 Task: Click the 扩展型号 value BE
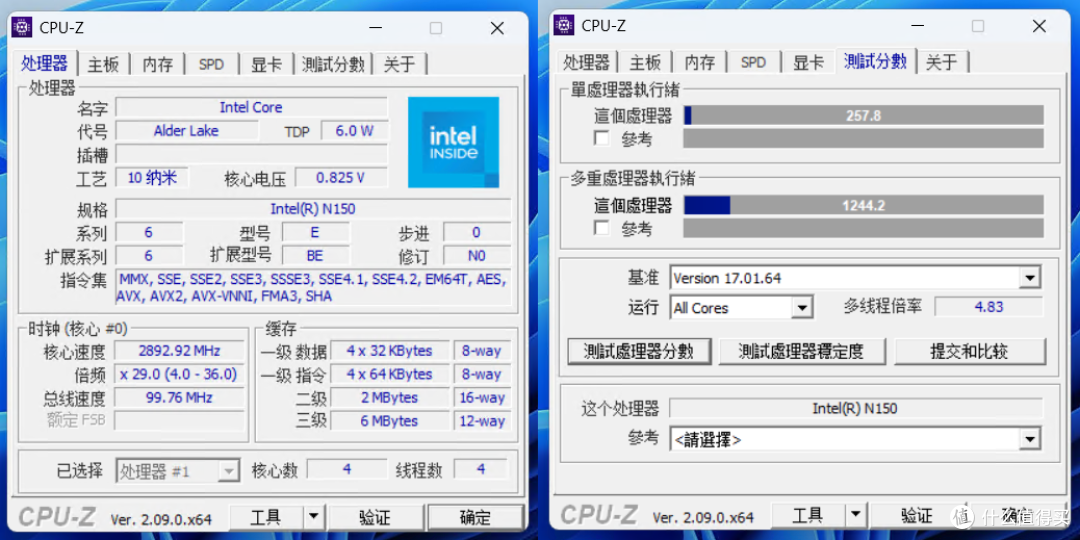click(315, 256)
